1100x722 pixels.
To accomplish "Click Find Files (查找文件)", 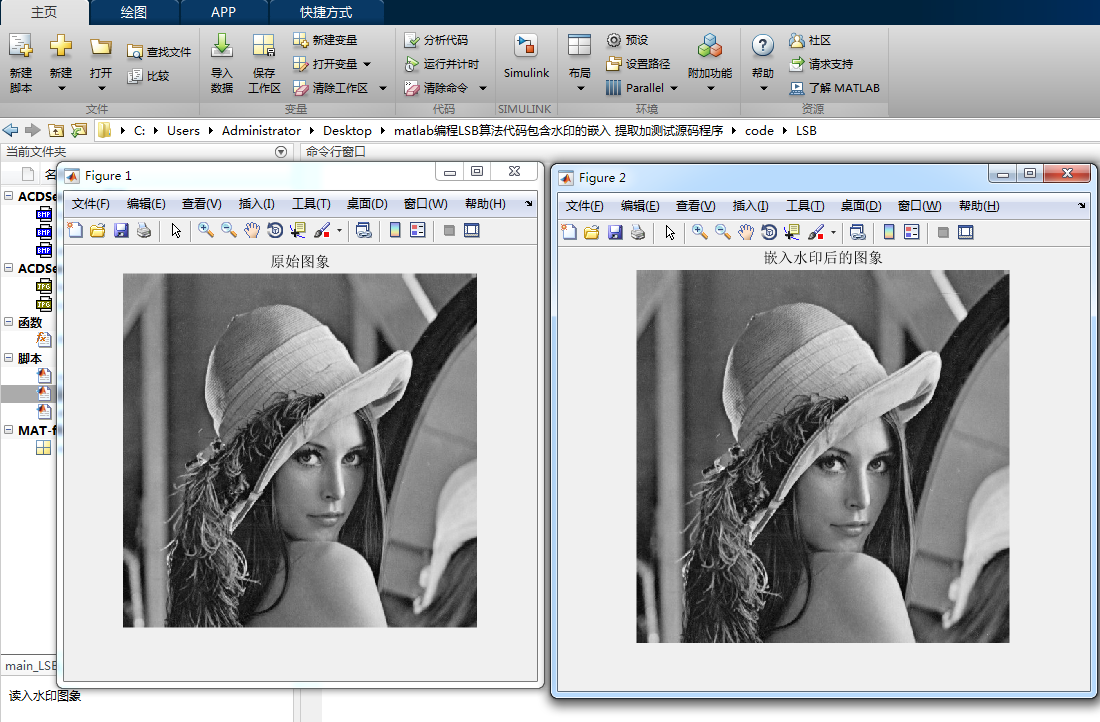I will click(x=159, y=52).
